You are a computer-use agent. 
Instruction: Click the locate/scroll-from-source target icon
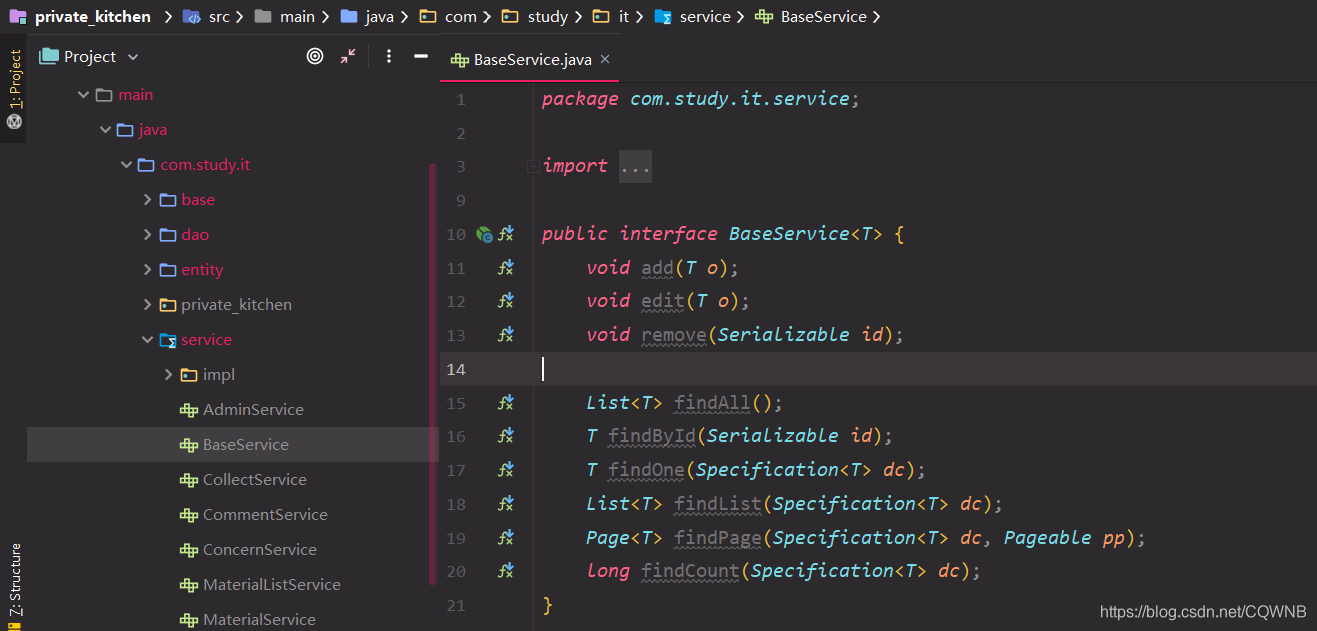315,57
